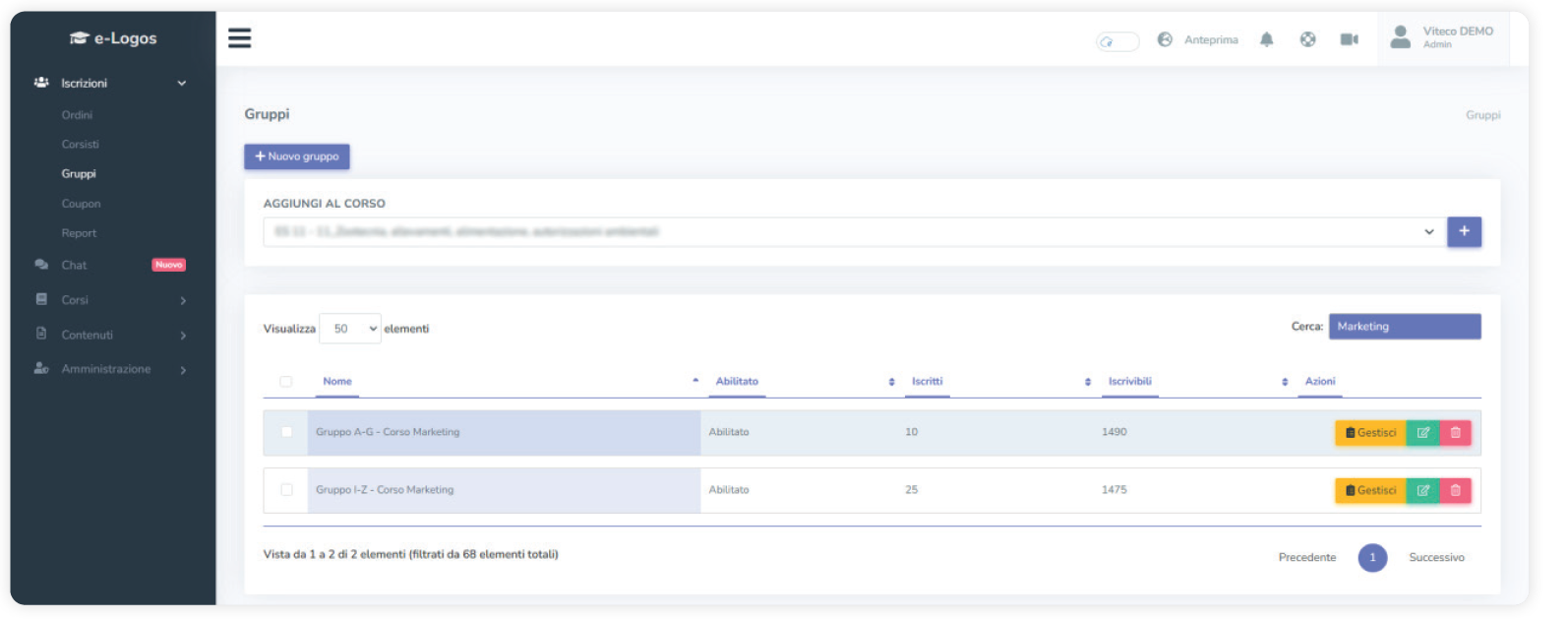Toggle the switch in the top bar

1116,41
